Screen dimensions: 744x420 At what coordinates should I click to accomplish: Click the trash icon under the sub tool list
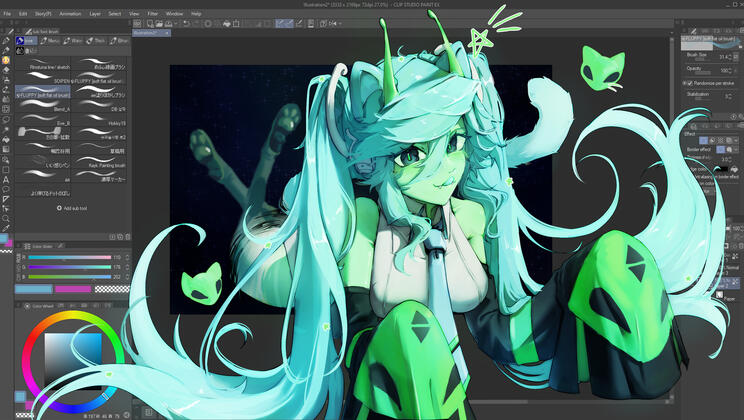pos(128,236)
